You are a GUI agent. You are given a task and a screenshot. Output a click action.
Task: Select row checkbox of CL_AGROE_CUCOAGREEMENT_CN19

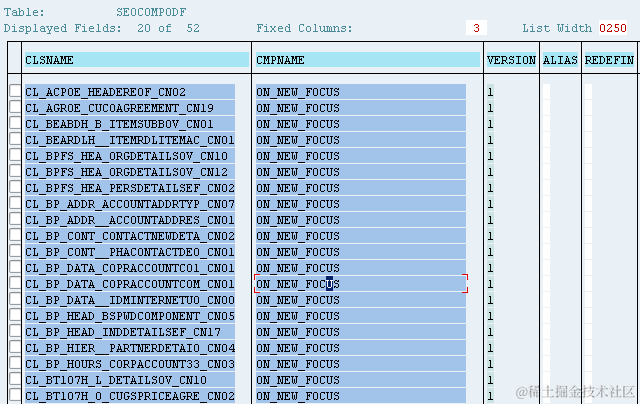click(x=15, y=107)
